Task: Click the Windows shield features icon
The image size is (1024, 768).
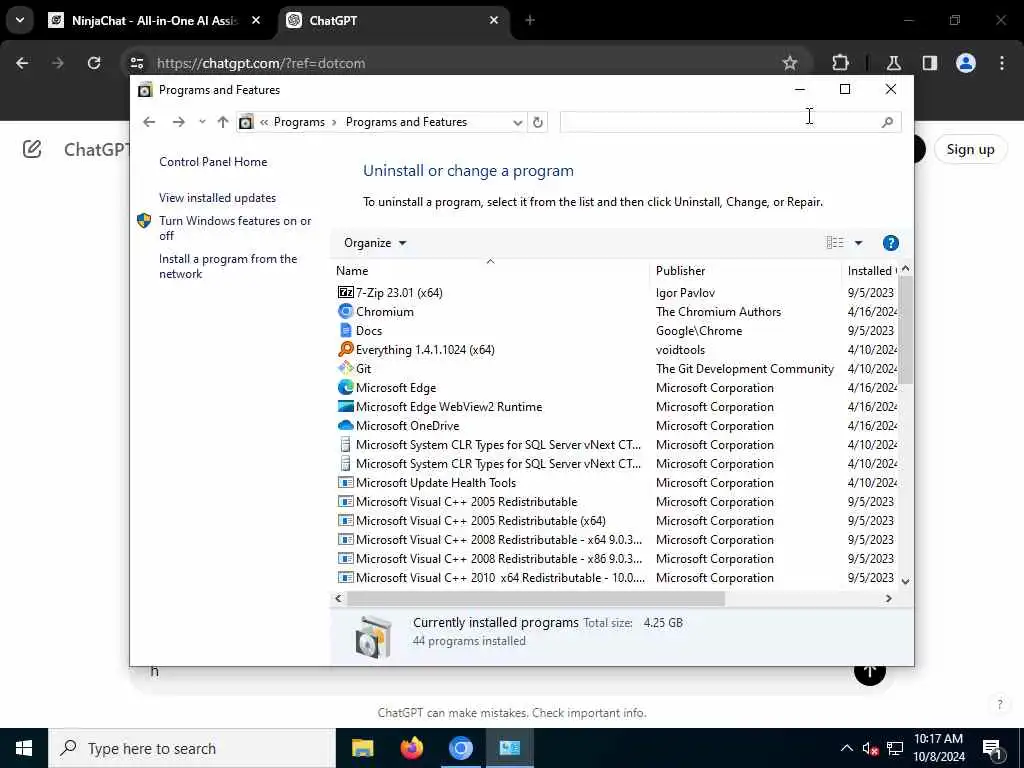Action: point(144,221)
